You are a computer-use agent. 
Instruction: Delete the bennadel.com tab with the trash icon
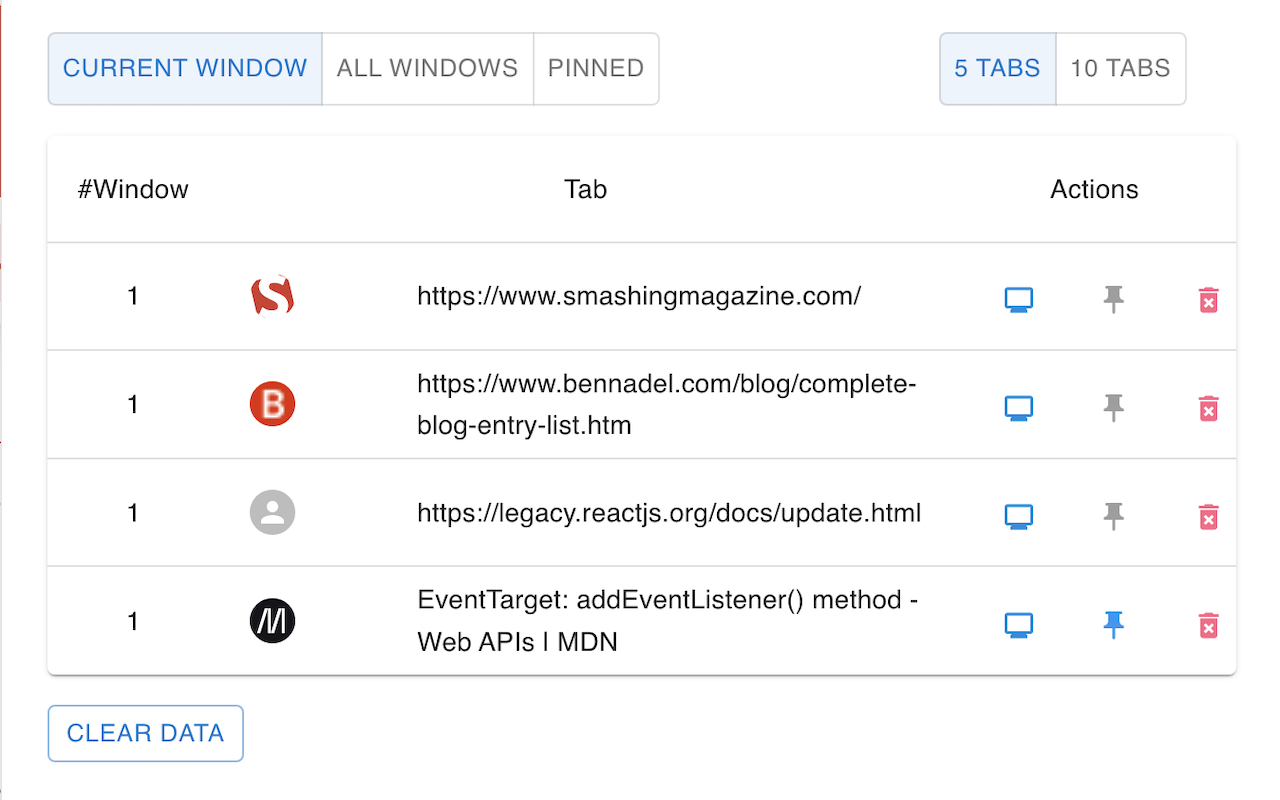coord(1208,408)
